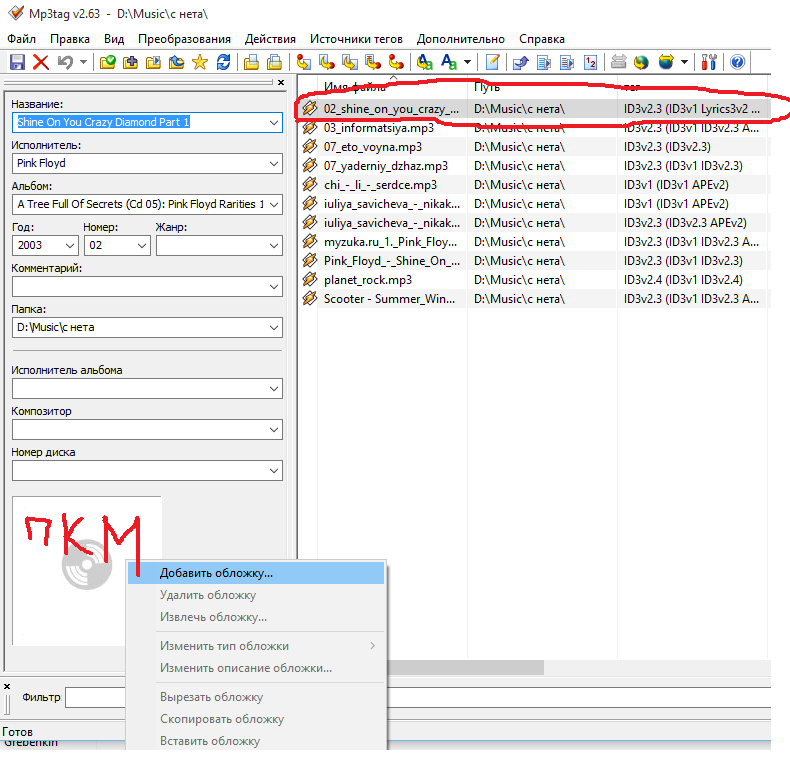This screenshot has height=757, width=790.
Task: Select file 07_eto_voyna.mp3
Action: point(373,147)
